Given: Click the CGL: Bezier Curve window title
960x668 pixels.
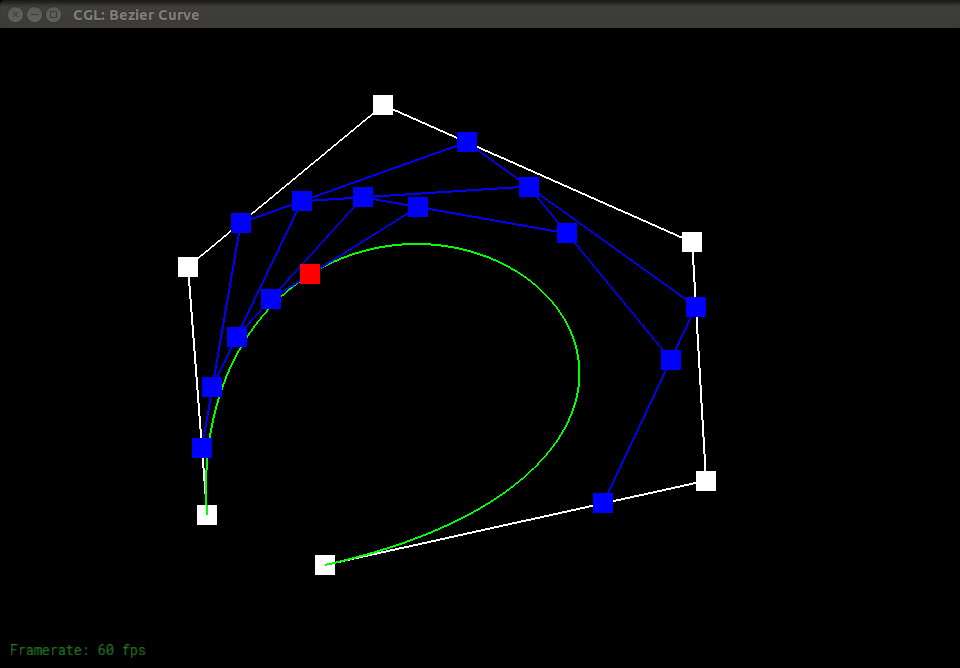Looking at the screenshot, I should tap(136, 15).
